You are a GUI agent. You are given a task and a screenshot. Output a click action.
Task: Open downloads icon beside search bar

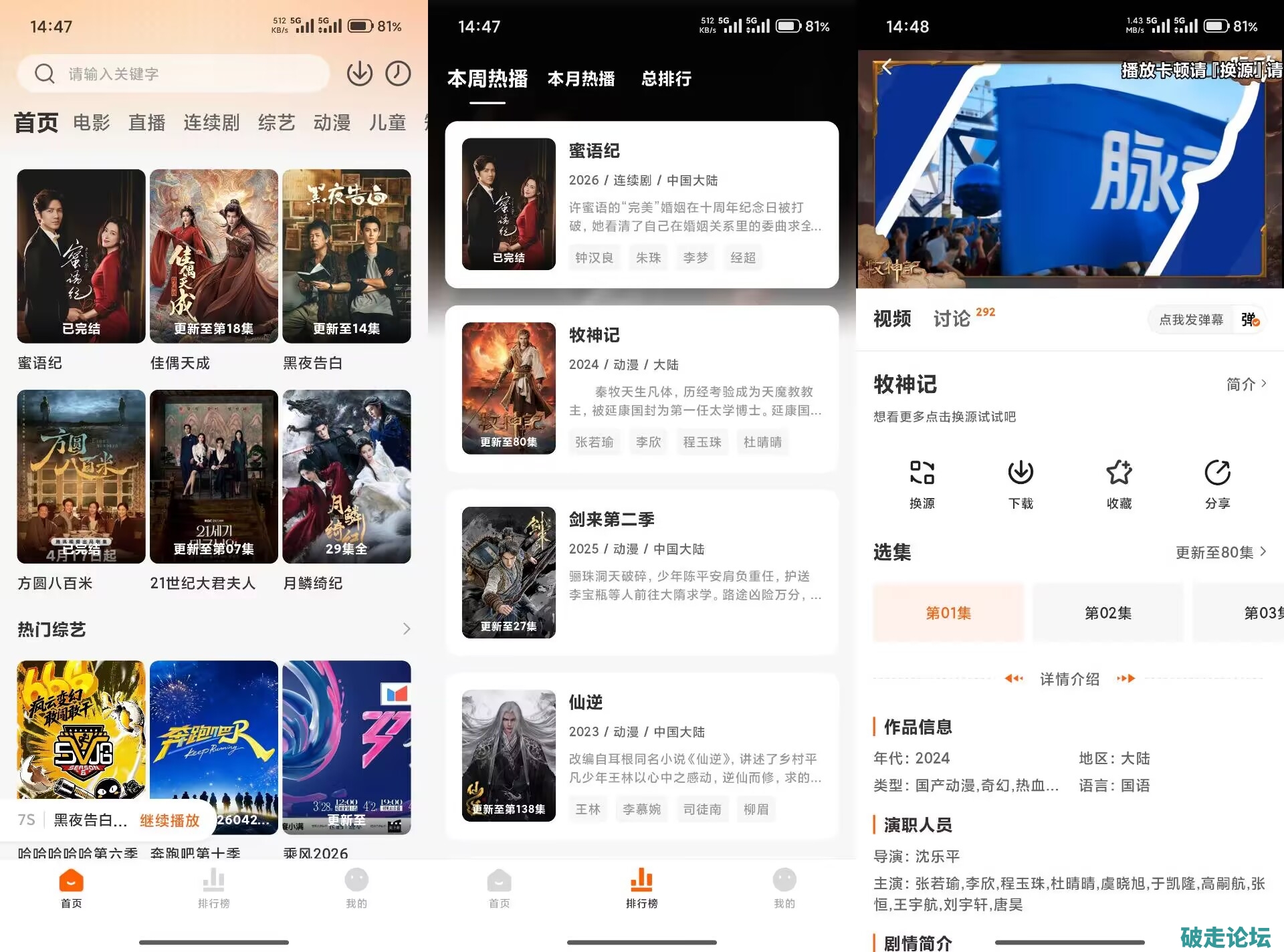pos(359,74)
